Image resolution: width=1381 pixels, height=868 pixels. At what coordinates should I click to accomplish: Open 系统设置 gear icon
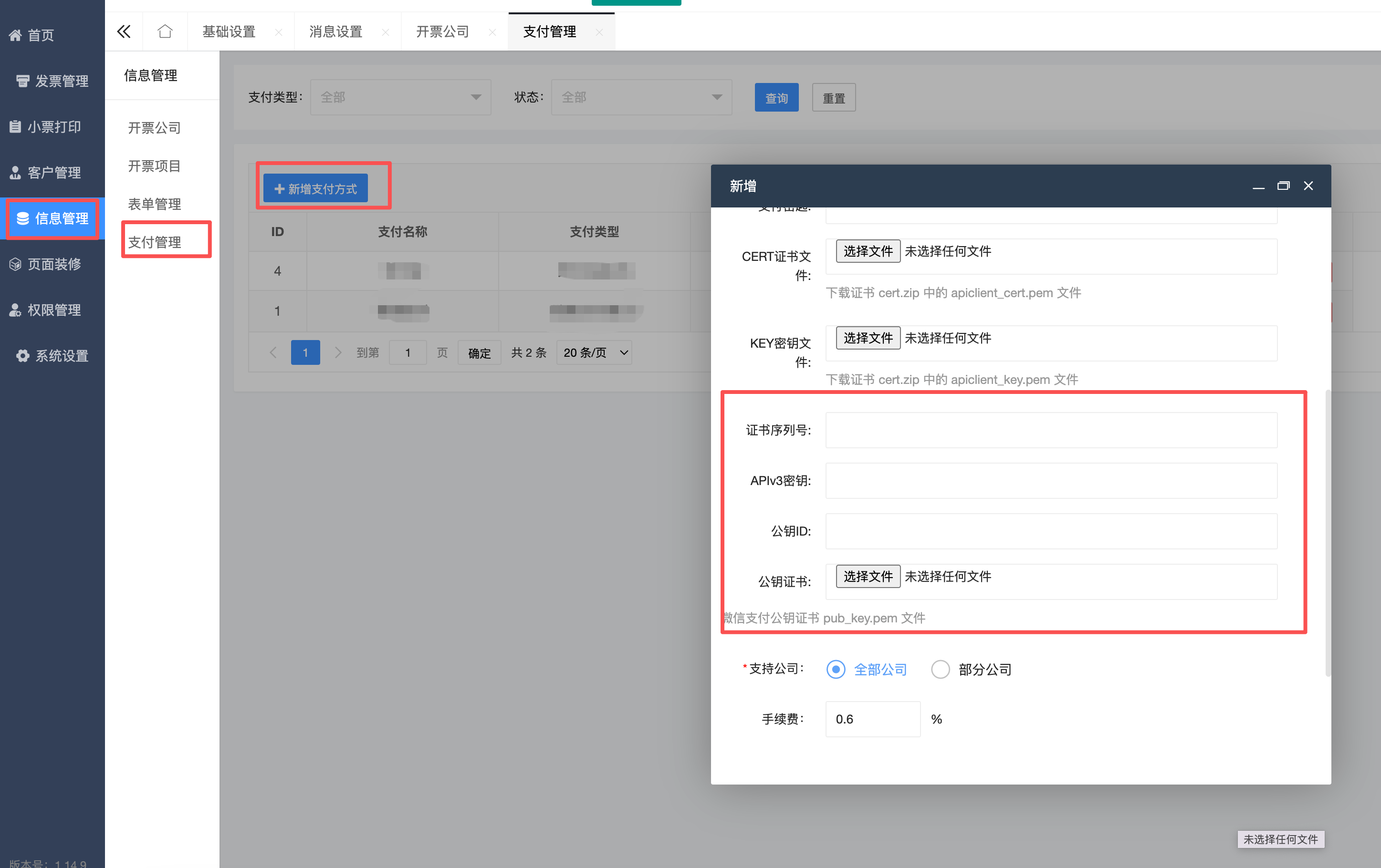tap(23, 356)
